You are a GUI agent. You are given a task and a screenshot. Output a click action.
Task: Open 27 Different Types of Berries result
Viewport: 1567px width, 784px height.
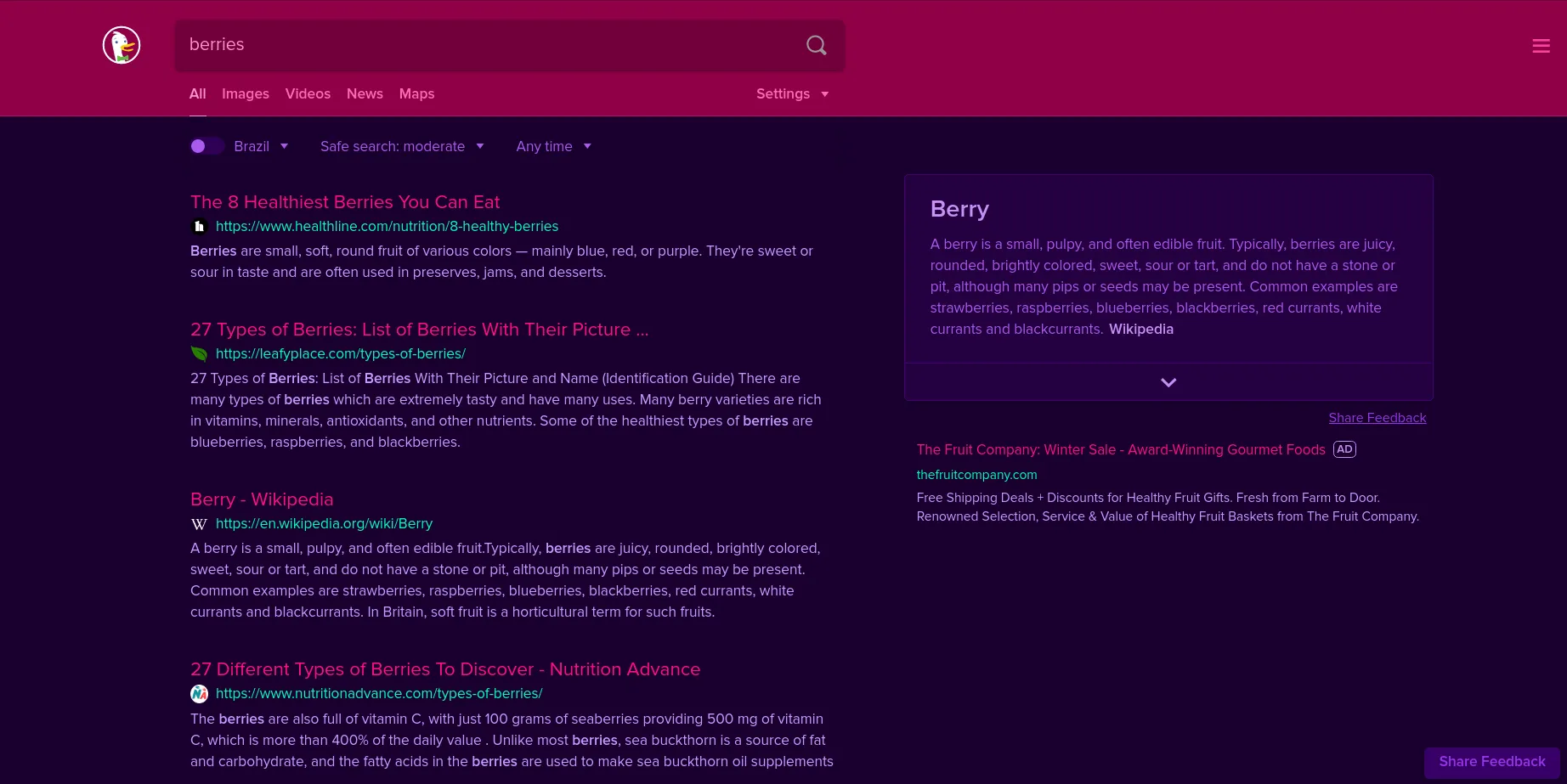point(445,669)
